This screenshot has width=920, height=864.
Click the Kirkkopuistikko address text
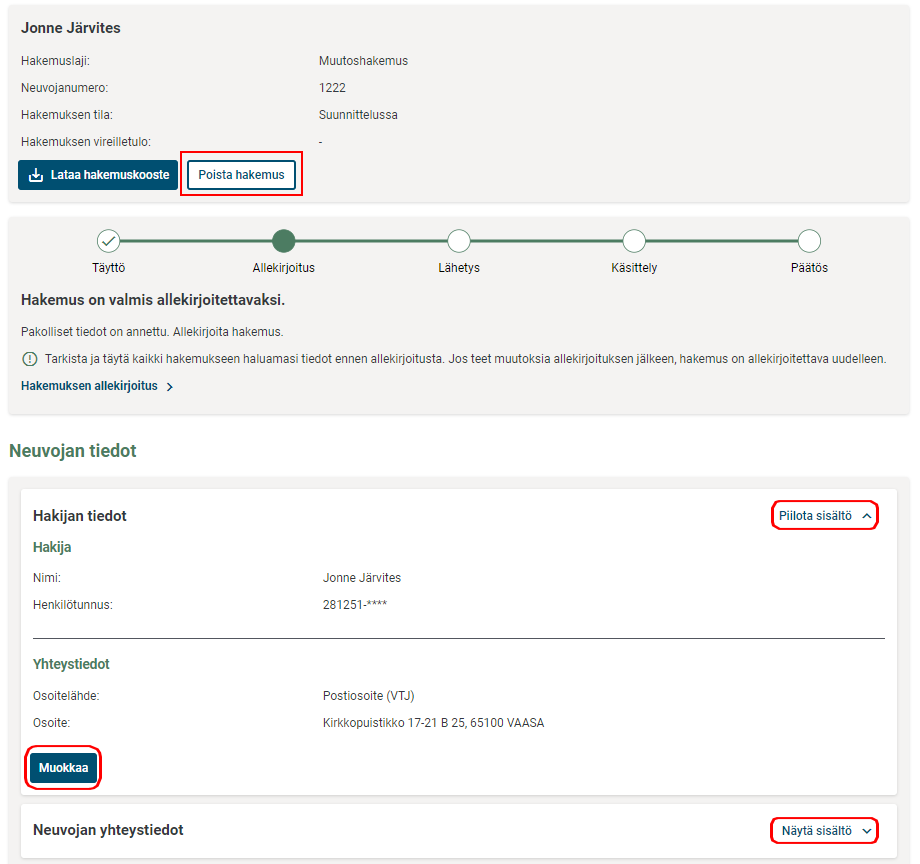[x=433, y=723]
